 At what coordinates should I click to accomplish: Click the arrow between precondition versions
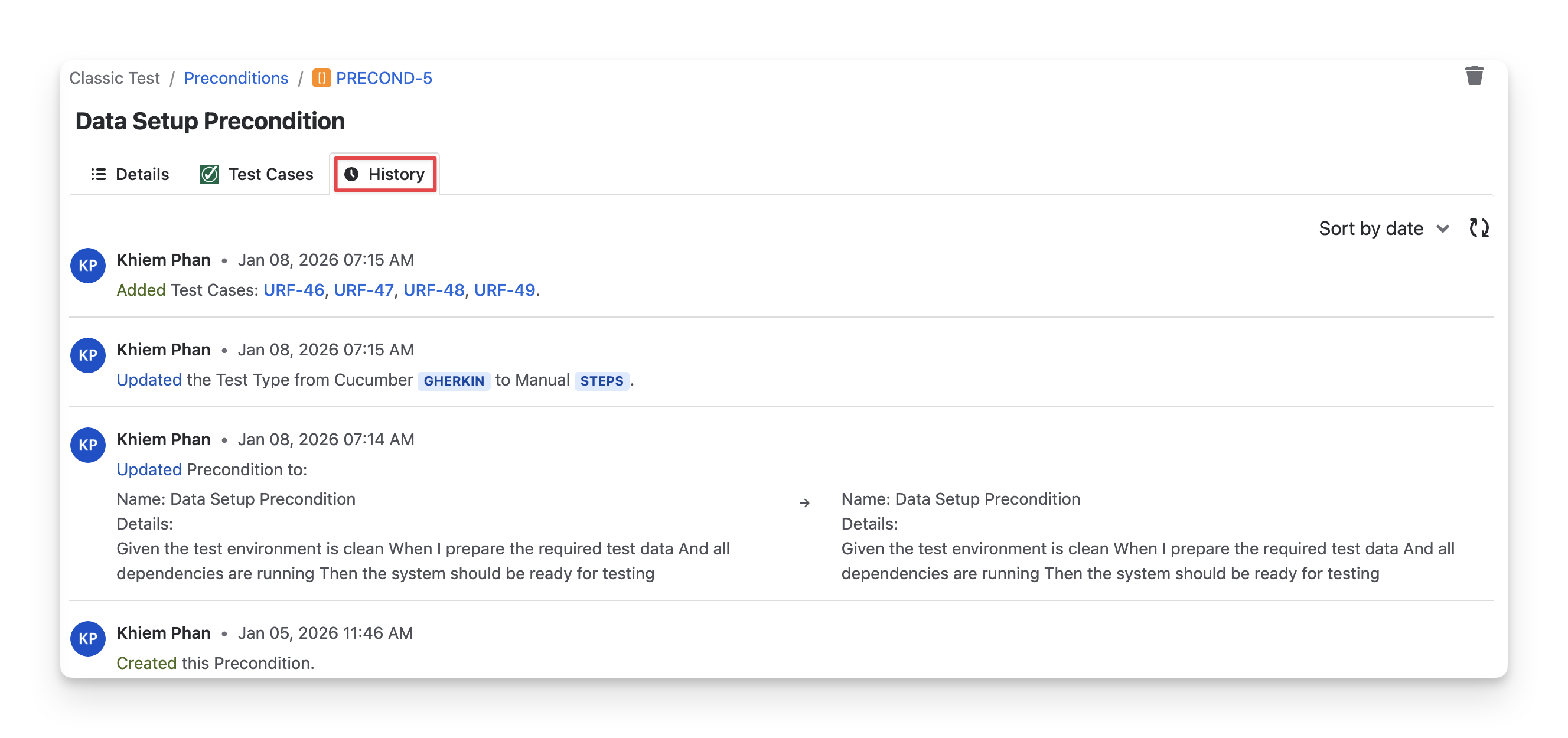pos(804,502)
